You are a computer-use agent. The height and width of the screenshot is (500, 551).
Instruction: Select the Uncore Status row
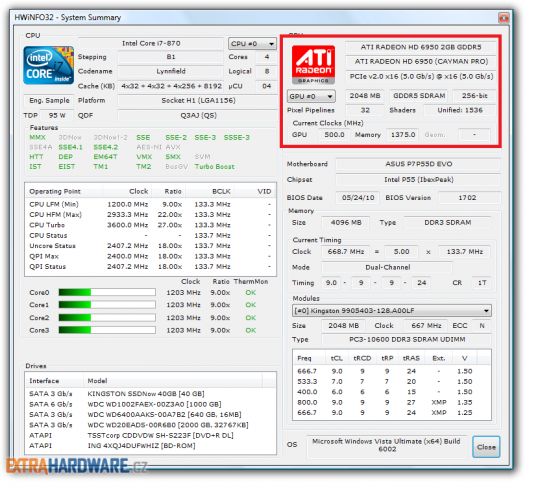(150, 246)
